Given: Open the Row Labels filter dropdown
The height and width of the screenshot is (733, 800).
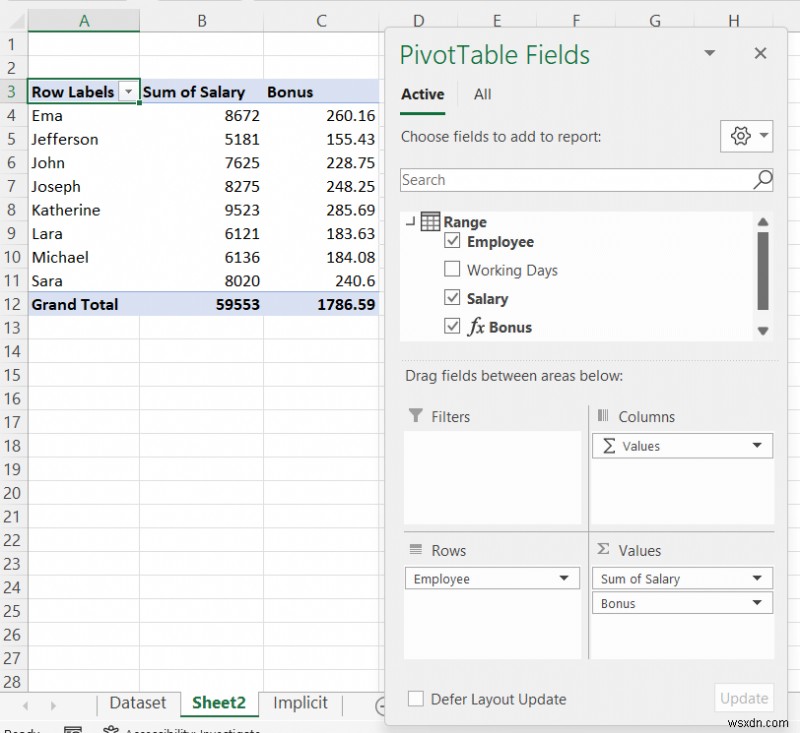Looking at the screenshot, I should coord(129,91).
